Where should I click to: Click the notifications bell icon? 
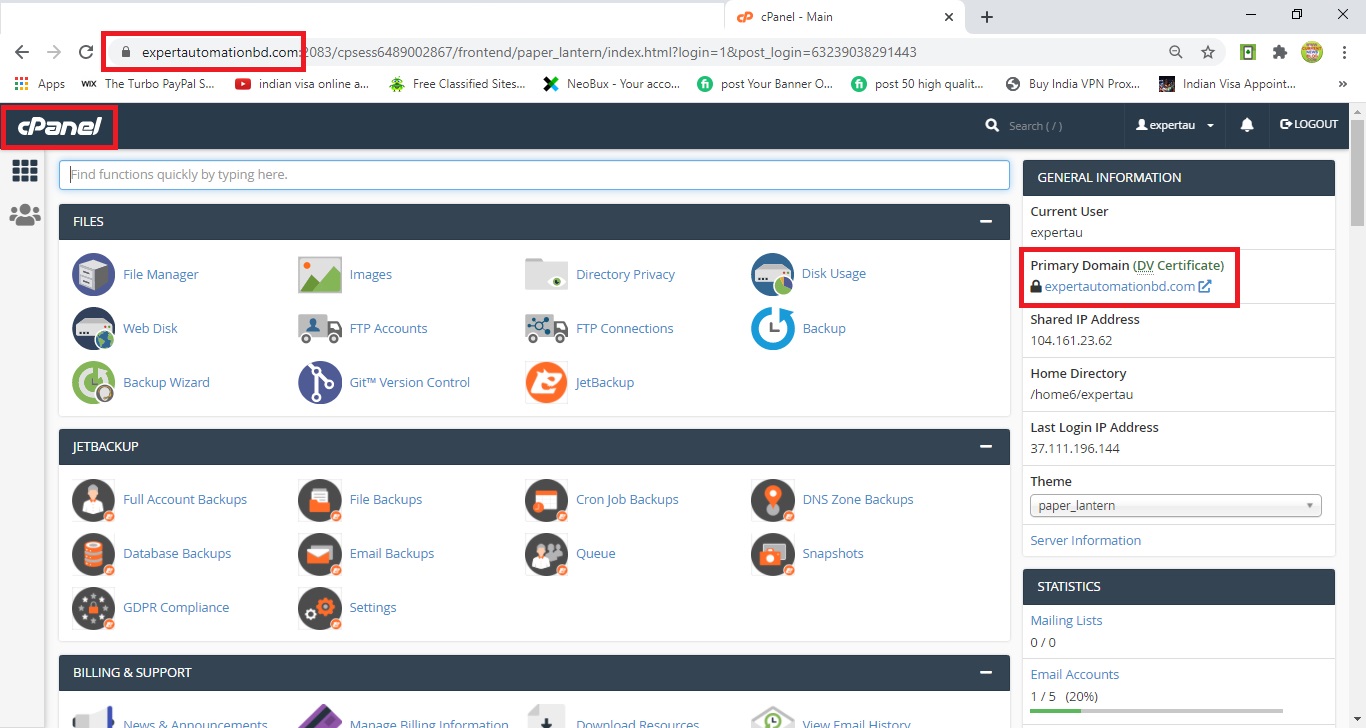[1247, 125]
